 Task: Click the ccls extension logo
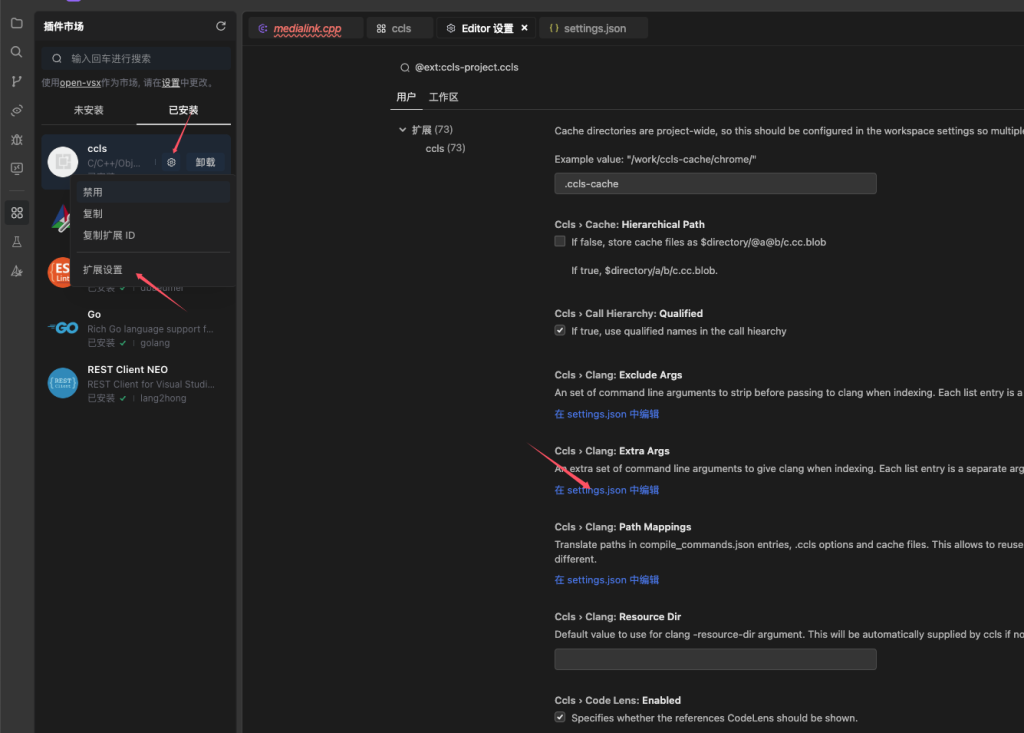63,161
